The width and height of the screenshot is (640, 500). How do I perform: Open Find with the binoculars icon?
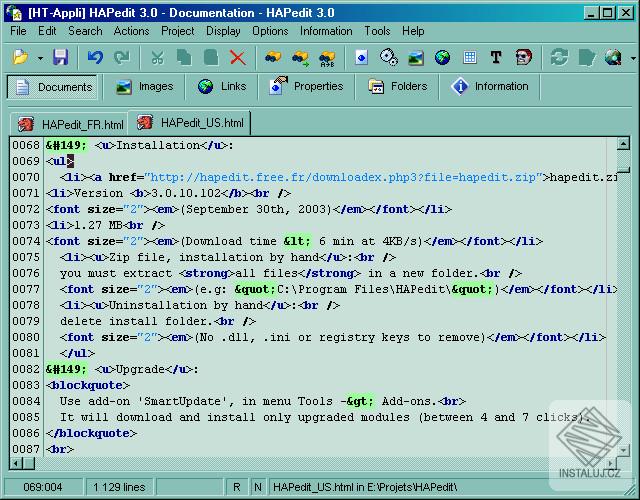[273, 57]
